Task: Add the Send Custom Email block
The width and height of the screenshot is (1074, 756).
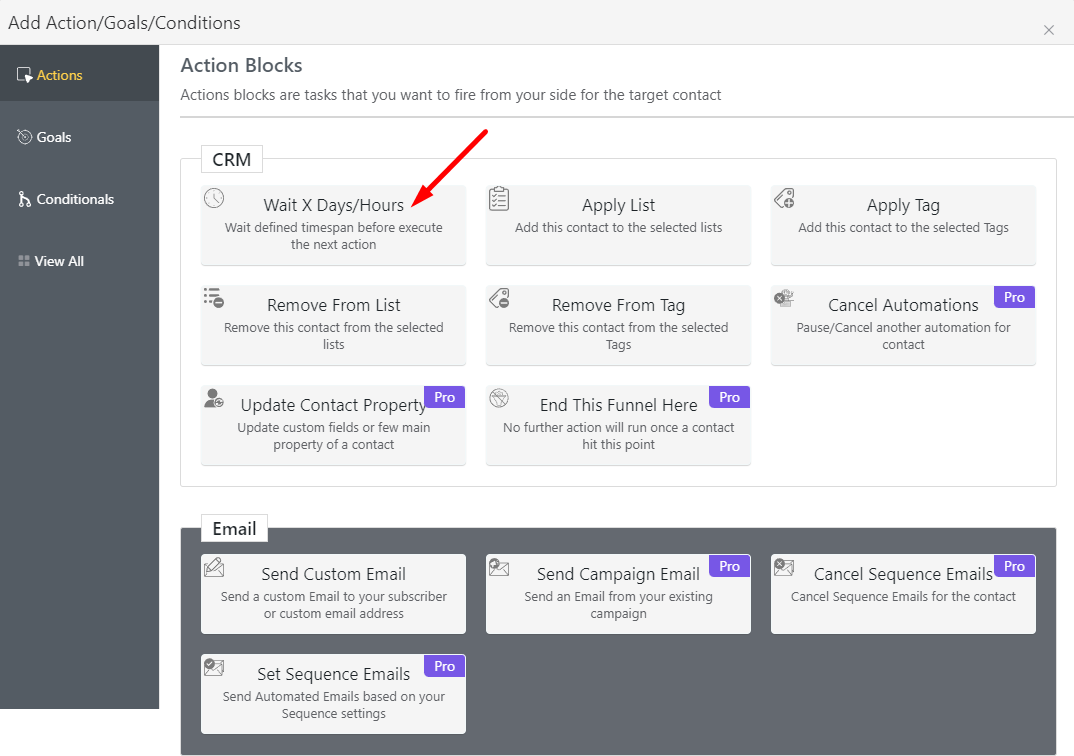Action: coord(334,594)
